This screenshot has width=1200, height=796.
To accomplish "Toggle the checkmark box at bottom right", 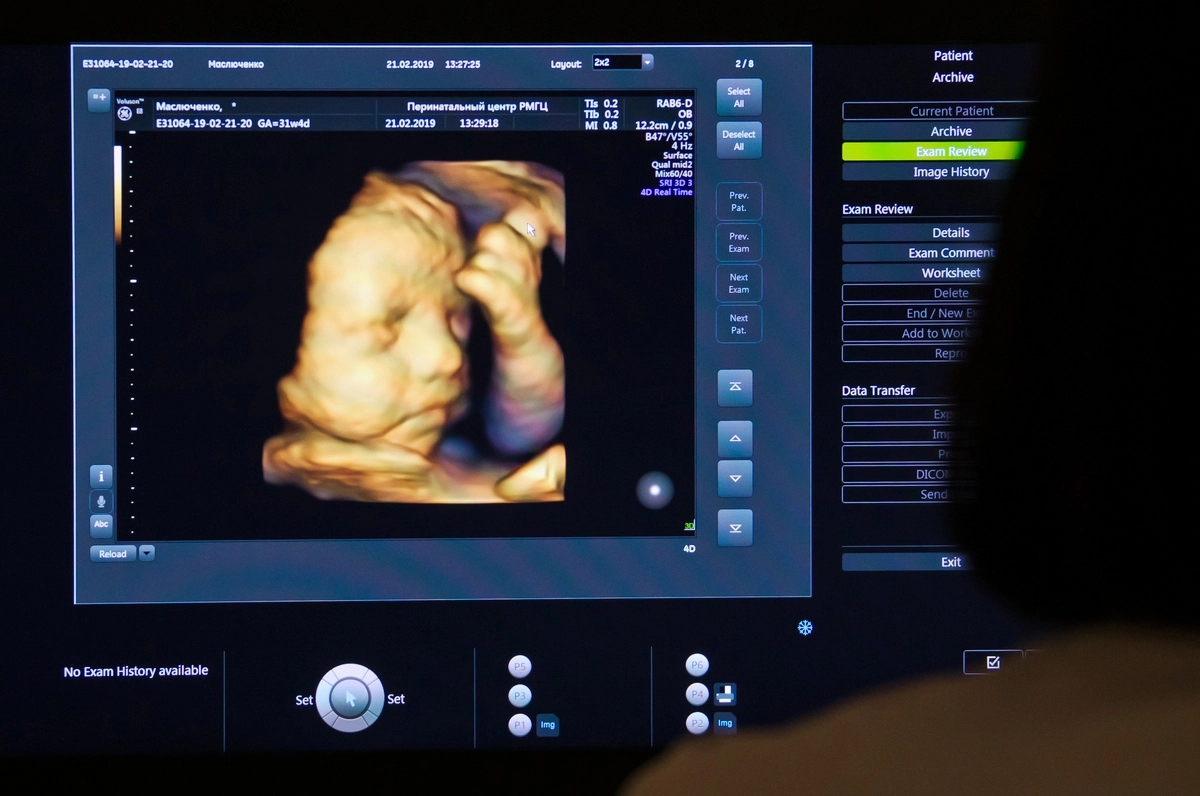I will pyautogui.click(x=992, y=662).
